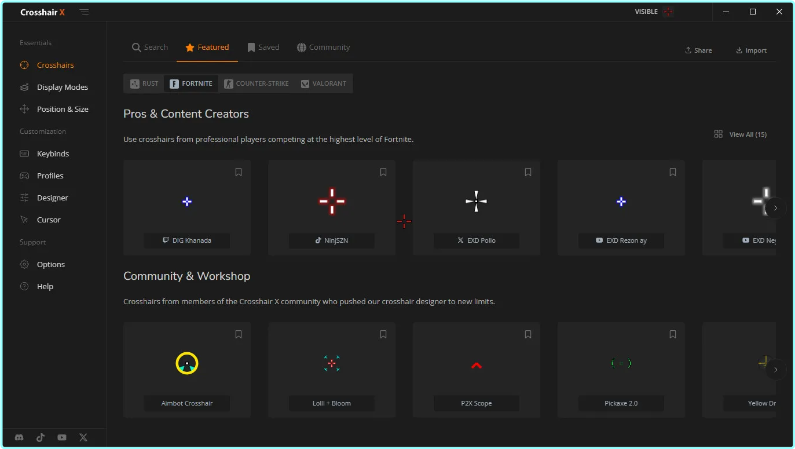Open the Search tab
Viewport: 795px width, 449px height.
pos(150,47)
